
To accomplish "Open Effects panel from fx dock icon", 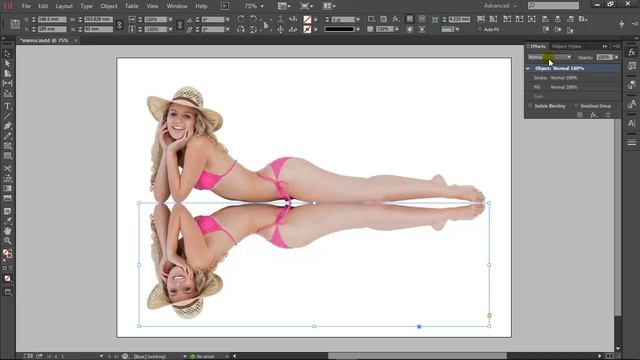I will point(632,53).
